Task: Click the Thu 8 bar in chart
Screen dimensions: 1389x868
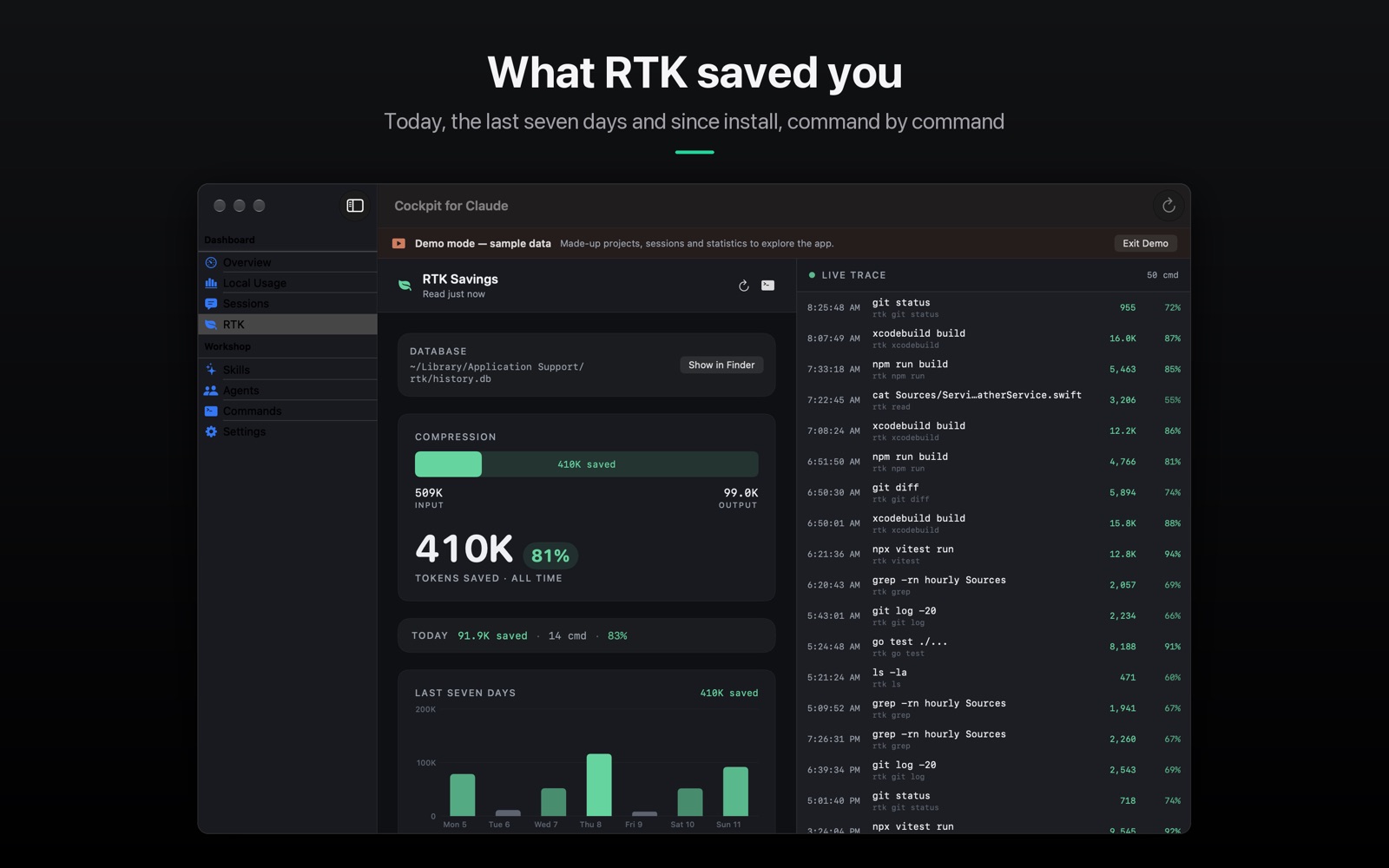Action: [599, 785]
